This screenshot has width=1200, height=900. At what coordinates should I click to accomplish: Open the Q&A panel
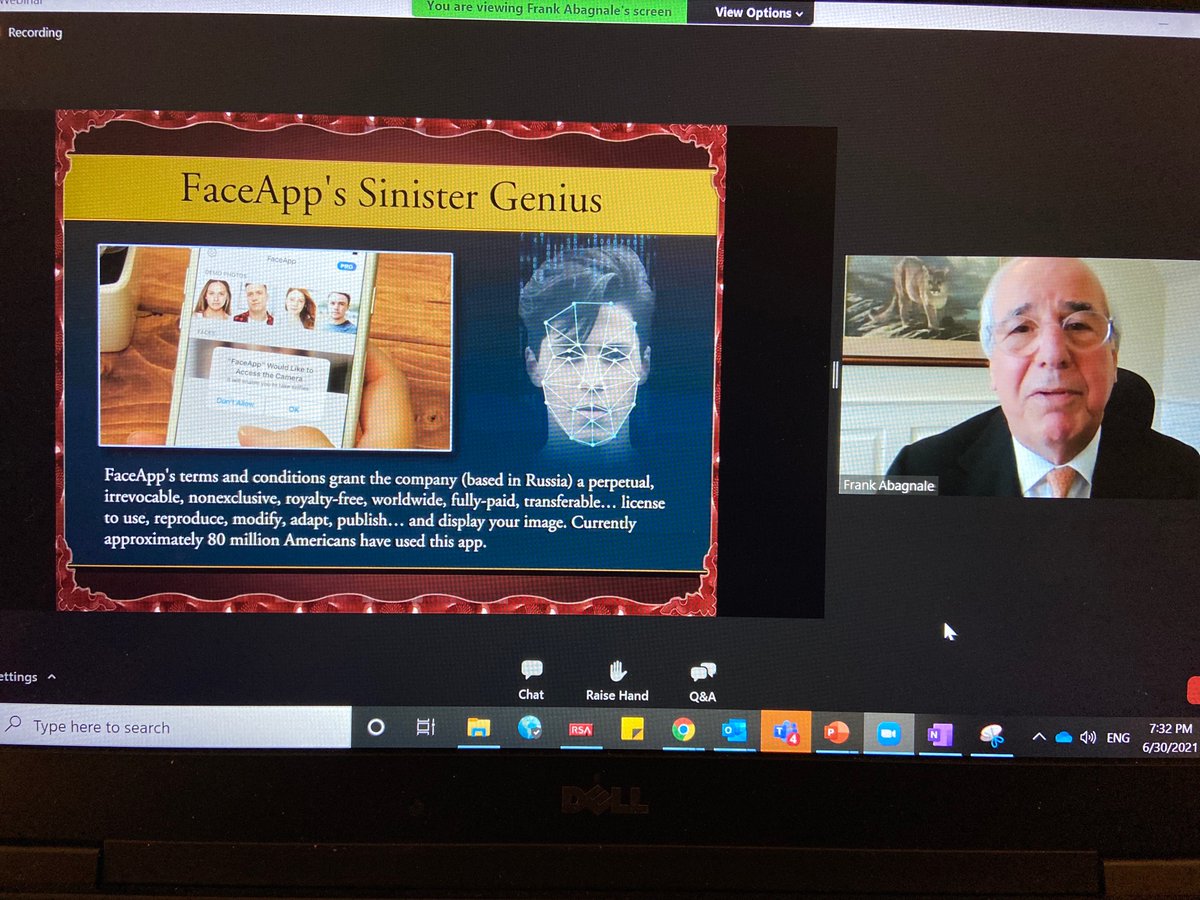tap(703, 682)
